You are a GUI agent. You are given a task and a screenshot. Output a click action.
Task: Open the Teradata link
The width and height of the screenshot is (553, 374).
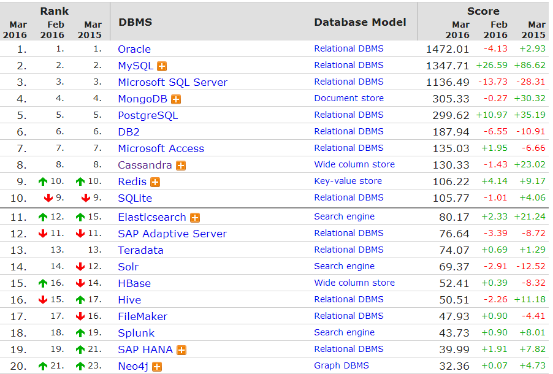tap(140, 251)
